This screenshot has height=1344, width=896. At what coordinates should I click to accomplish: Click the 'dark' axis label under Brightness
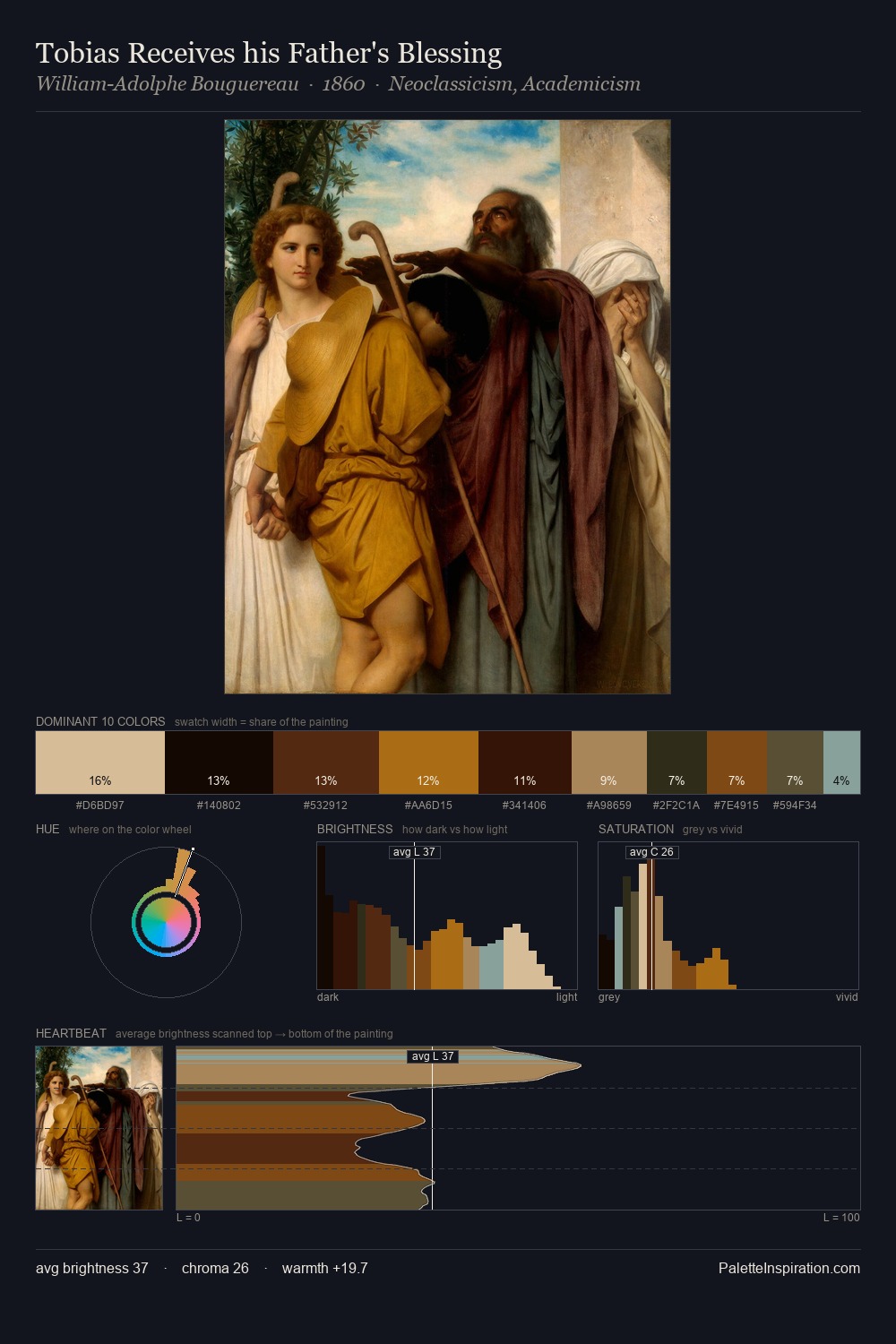point(328,997)
